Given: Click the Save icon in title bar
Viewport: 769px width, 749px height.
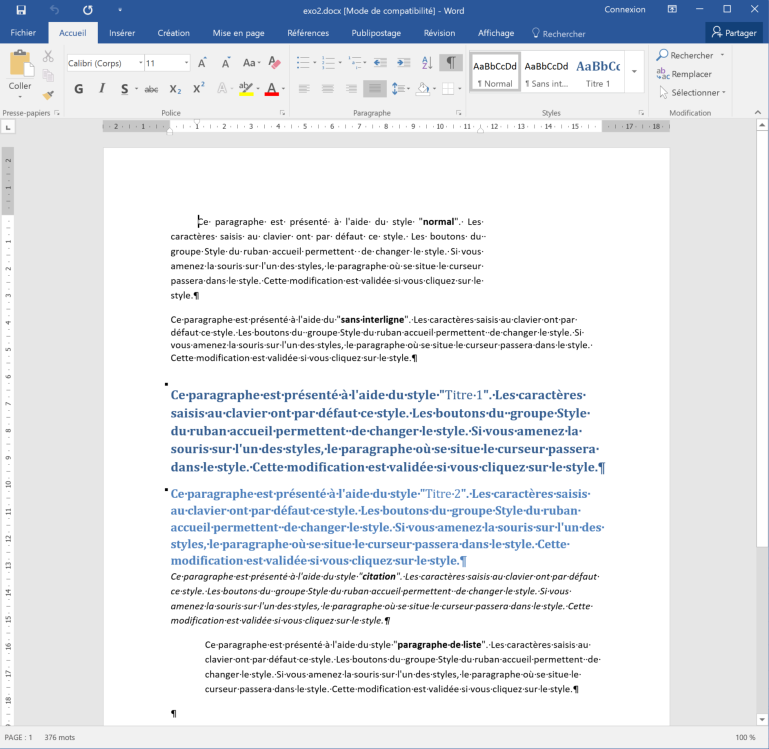Looking at the screenshot, I should coord(21,10).
